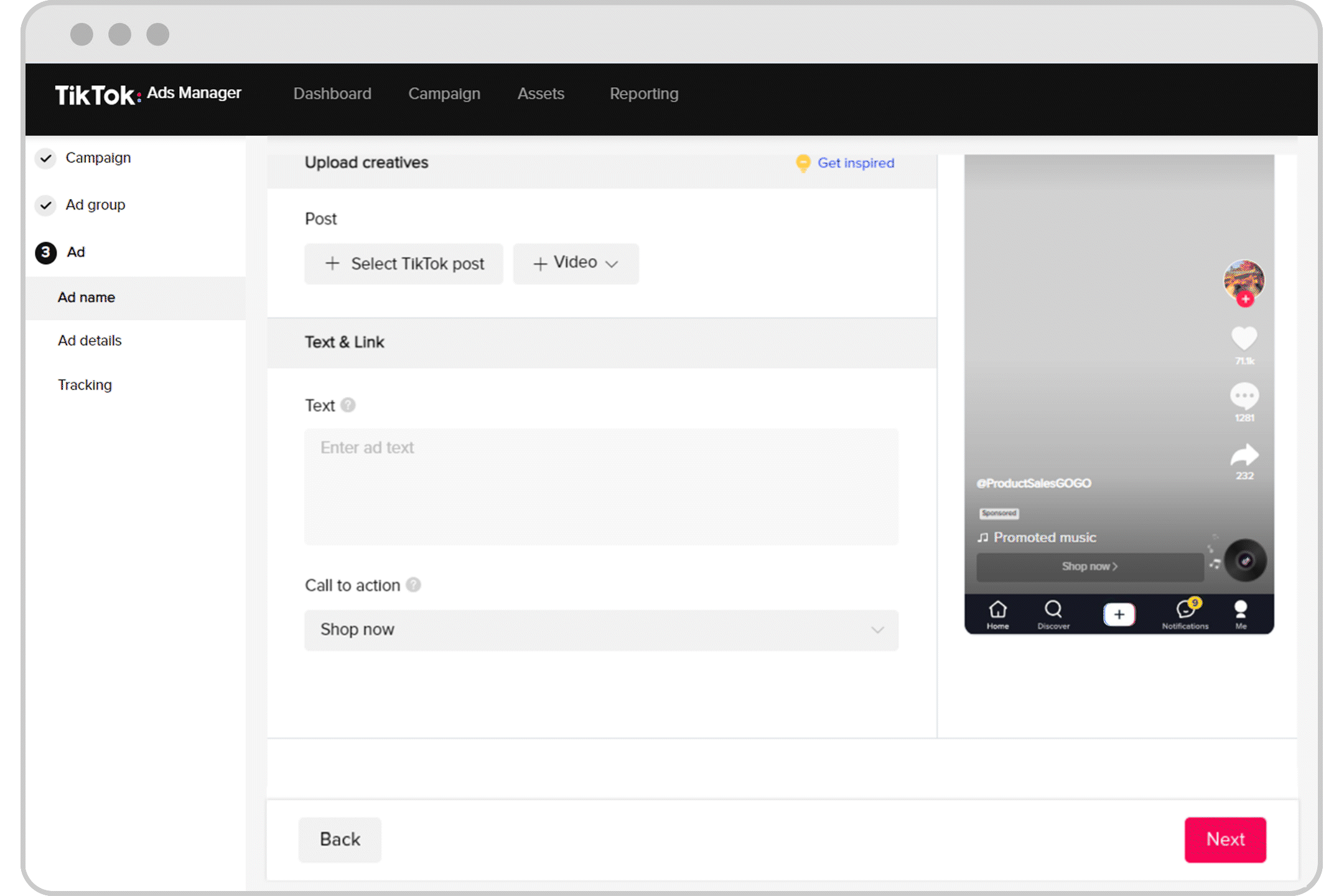The width and height of the screenshot is (1344, 896).
Task: Click the Text help question mark icon
Action: point(348,405)
